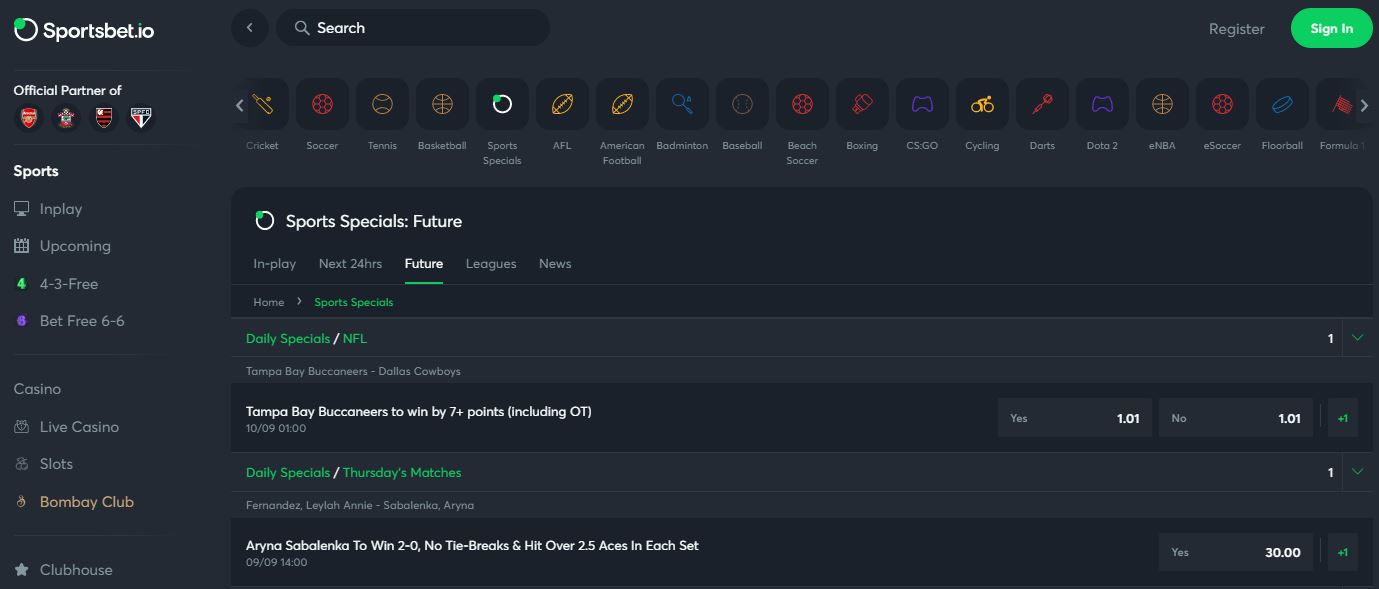This screenshot has width=1379, height=589.
Task: Open the Soccer sport icon
Action: pyautogui.click(x=322, y=104)
